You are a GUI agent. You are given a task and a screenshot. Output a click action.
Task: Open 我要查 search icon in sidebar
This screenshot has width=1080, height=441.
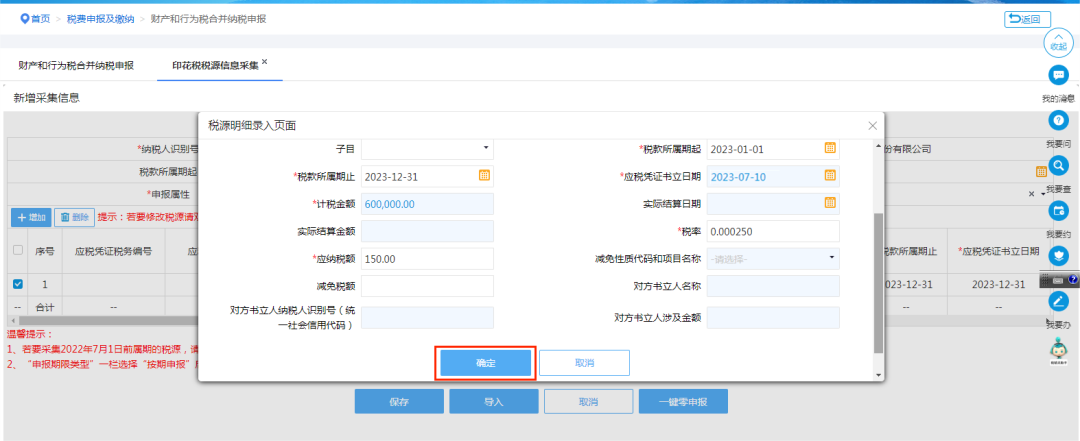point(1058,165)
